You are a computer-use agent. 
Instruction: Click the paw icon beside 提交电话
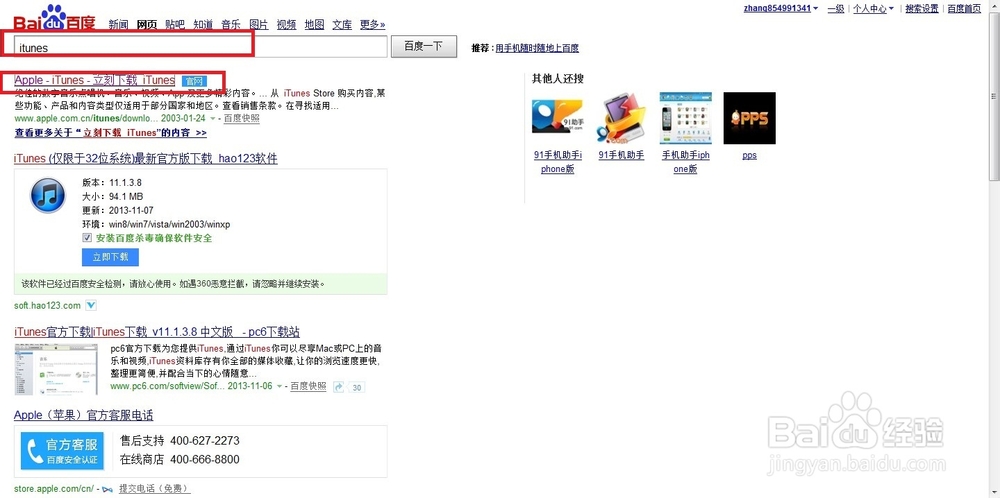pos(108,489)
